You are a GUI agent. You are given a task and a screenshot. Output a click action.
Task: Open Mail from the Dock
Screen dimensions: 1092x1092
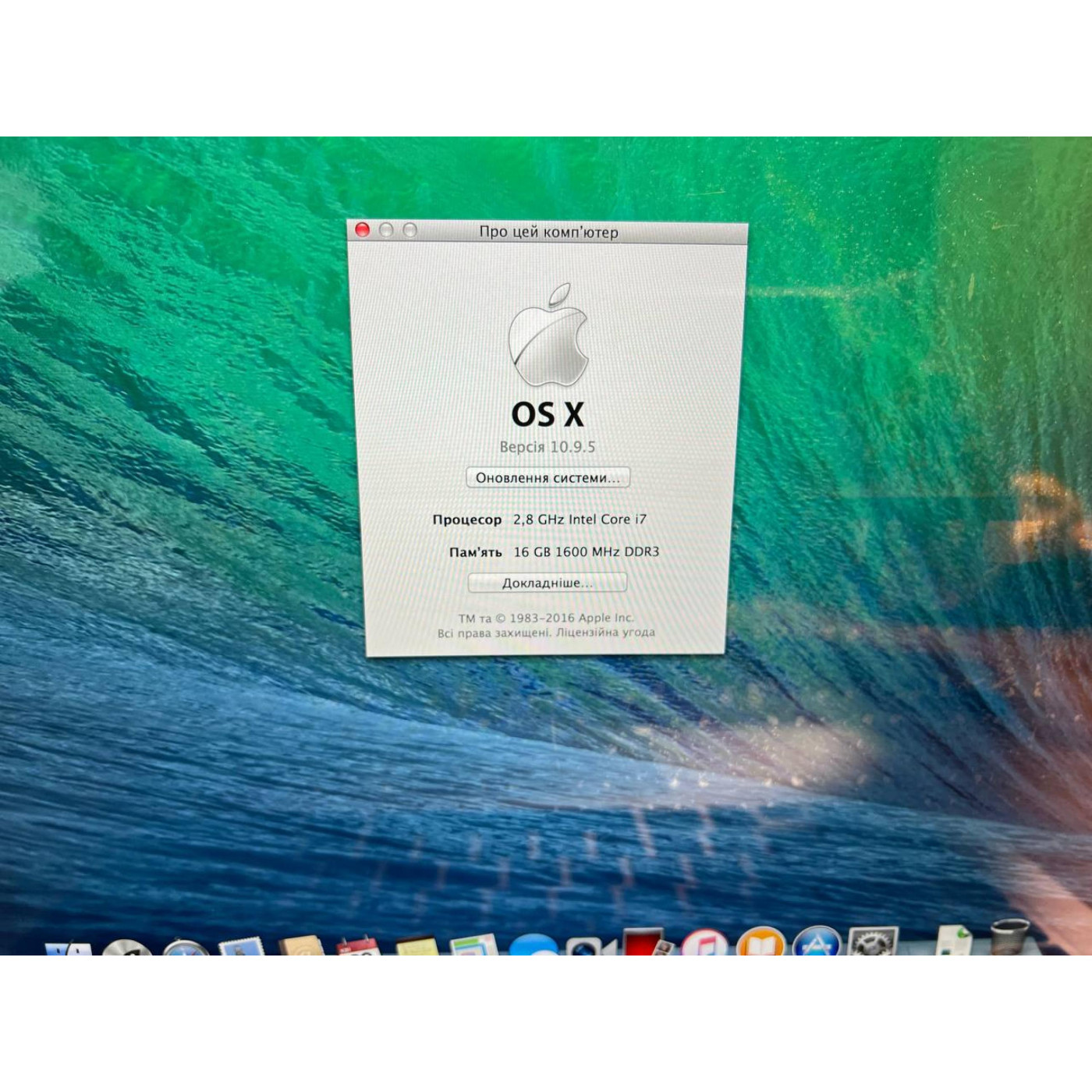(243, 946)
